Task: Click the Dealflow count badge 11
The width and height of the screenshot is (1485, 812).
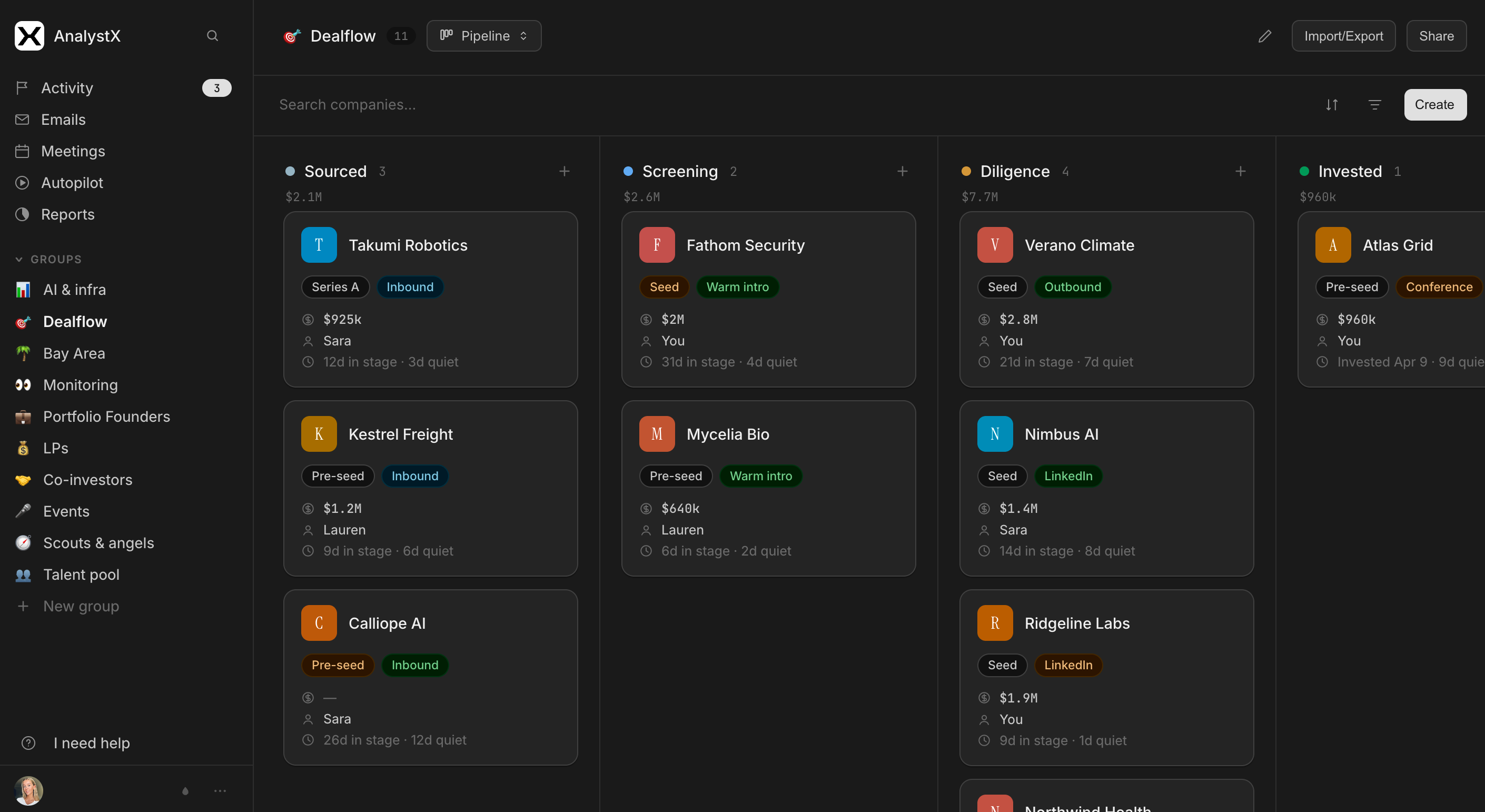Action: point(401,36)
